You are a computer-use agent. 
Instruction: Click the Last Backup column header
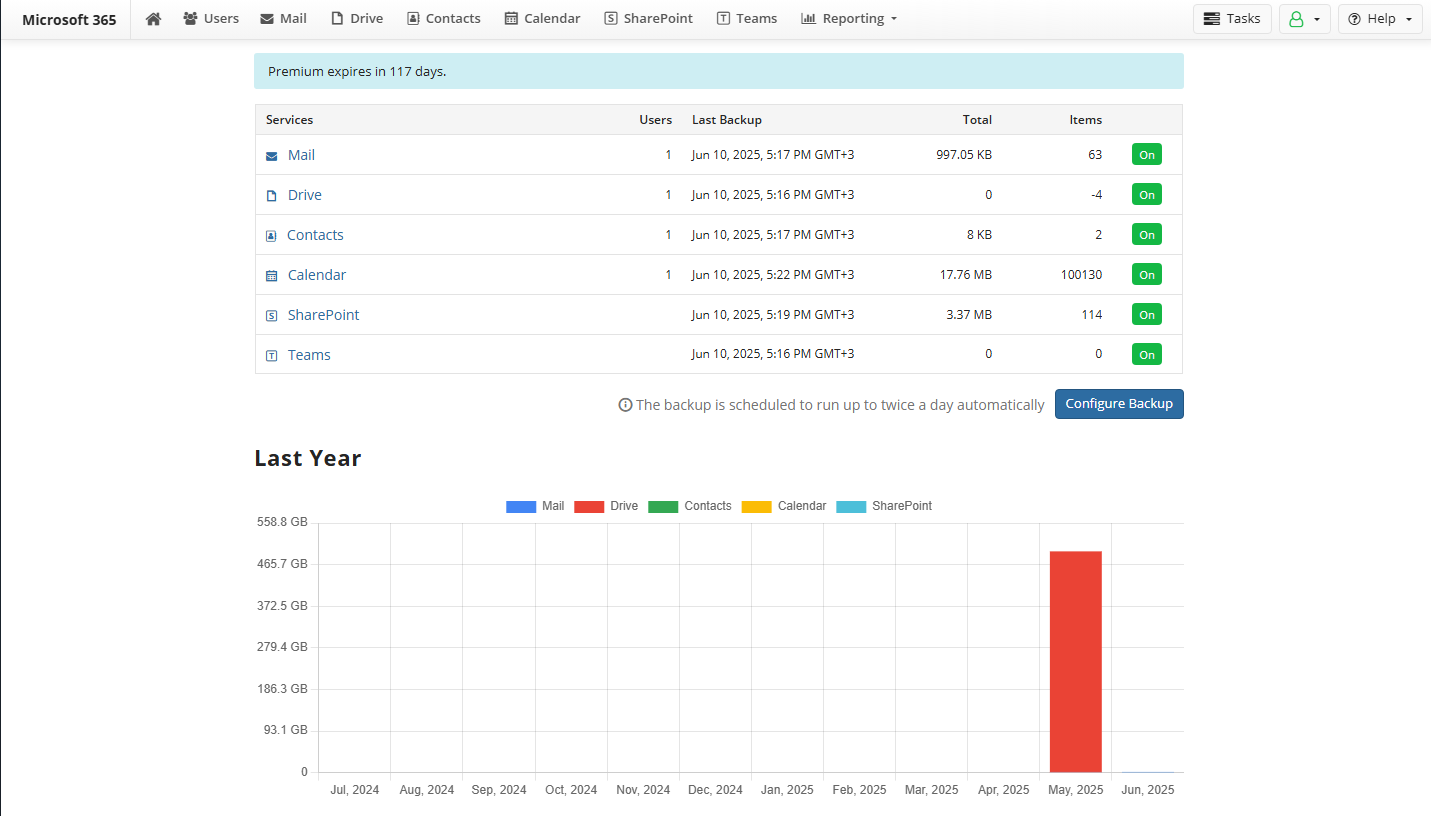click(x=727, y=120)
